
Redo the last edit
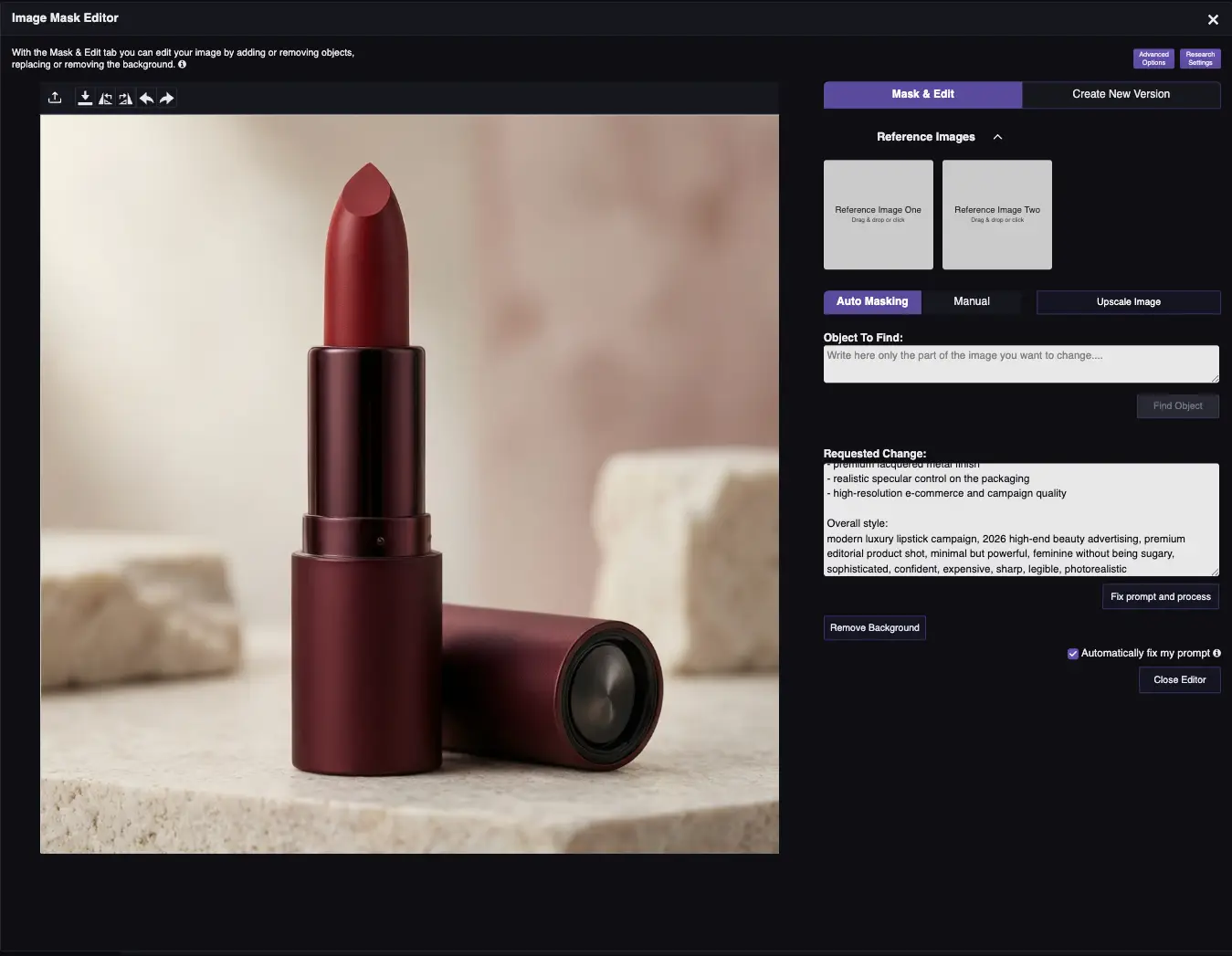point(166,98)
